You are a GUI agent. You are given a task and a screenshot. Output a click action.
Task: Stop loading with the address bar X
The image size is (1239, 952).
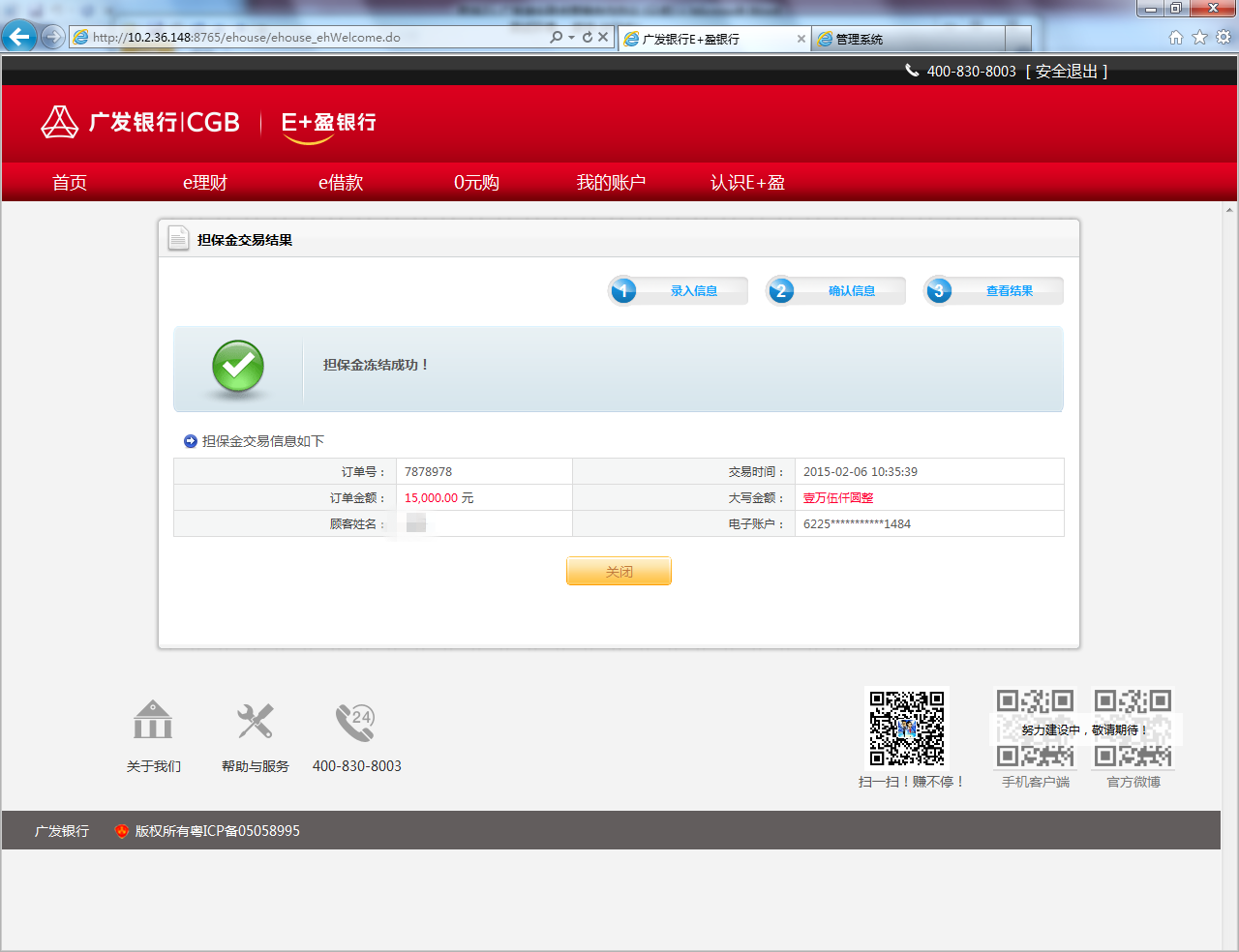click(x=603, y=37)
